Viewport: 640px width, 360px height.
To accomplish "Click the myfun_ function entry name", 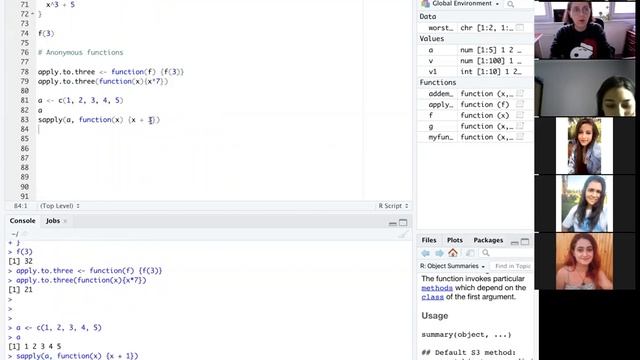I will [x=440, y=137].
